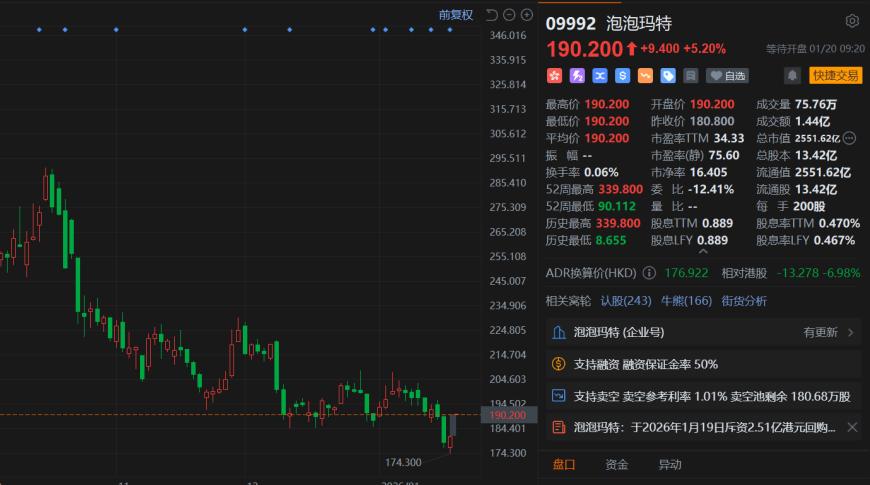Viewport: 870px width, 485px height.
Task: Click the blue S badge icon
Action: tap(623, 75)
